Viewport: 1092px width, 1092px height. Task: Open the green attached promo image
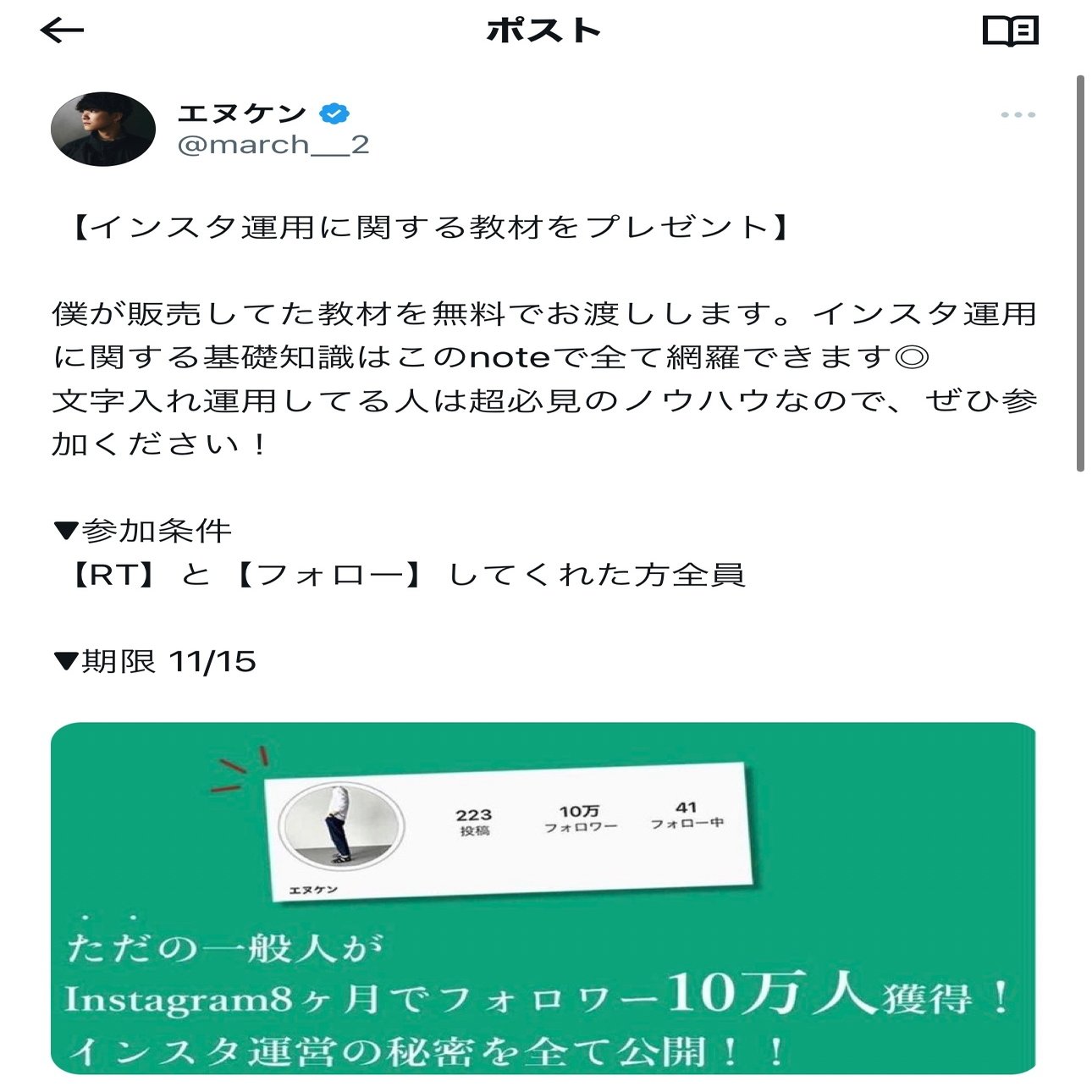tap(543, 898)
